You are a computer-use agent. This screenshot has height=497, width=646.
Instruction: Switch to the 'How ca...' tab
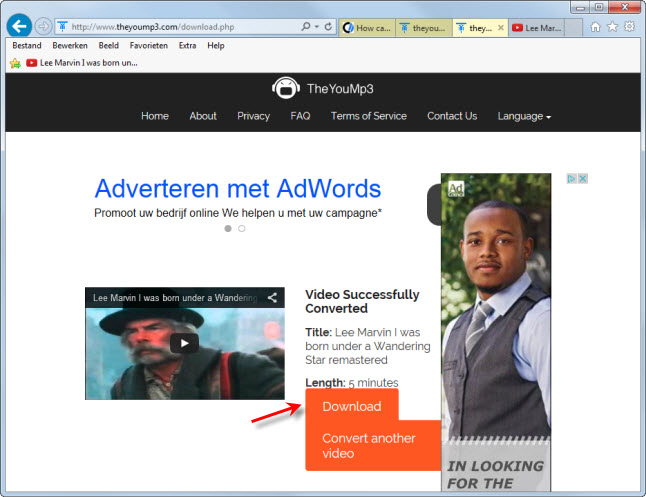pyautogui.click(x=367, y=28)
